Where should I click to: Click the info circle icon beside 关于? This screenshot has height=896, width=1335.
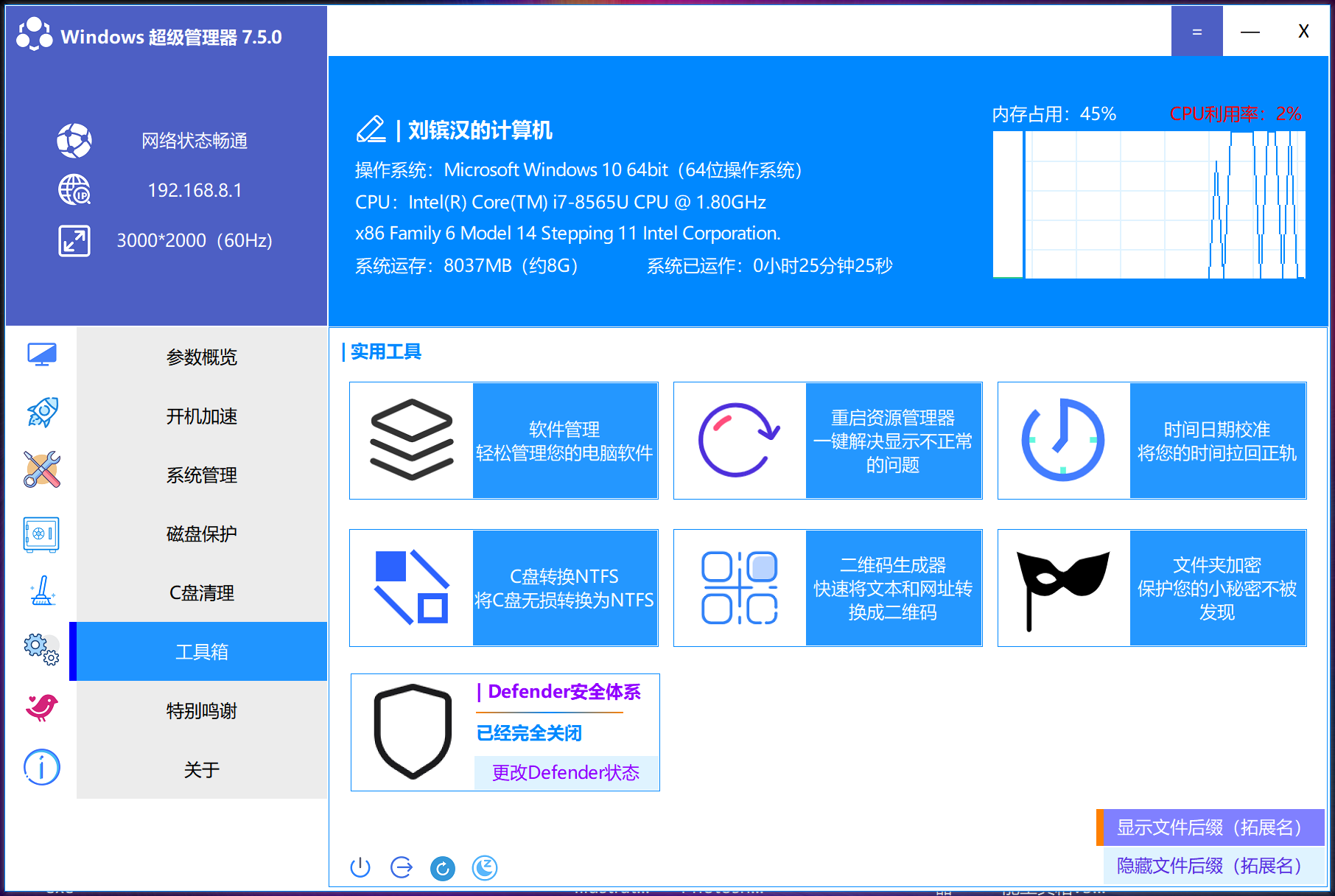point(42,768)
